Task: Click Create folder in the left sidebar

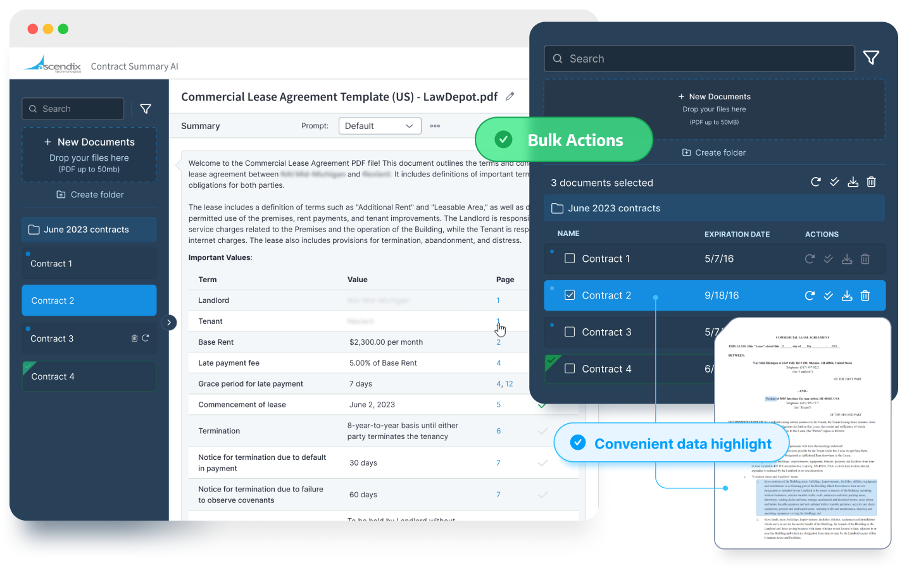Action: coord(90,194)
